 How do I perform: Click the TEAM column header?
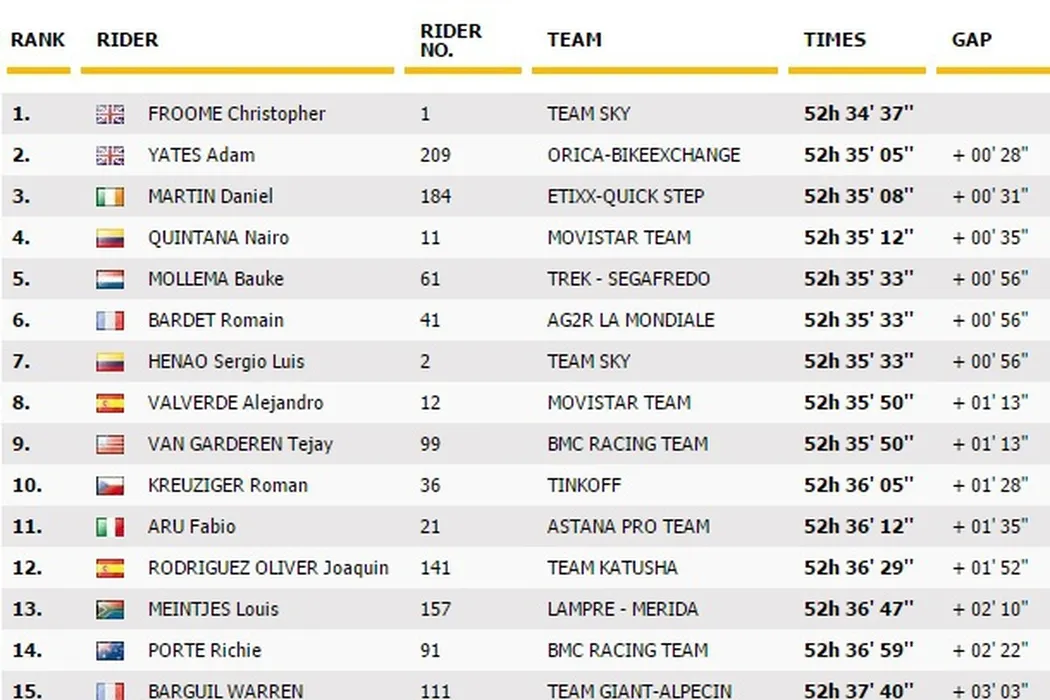tap(574, 40)
